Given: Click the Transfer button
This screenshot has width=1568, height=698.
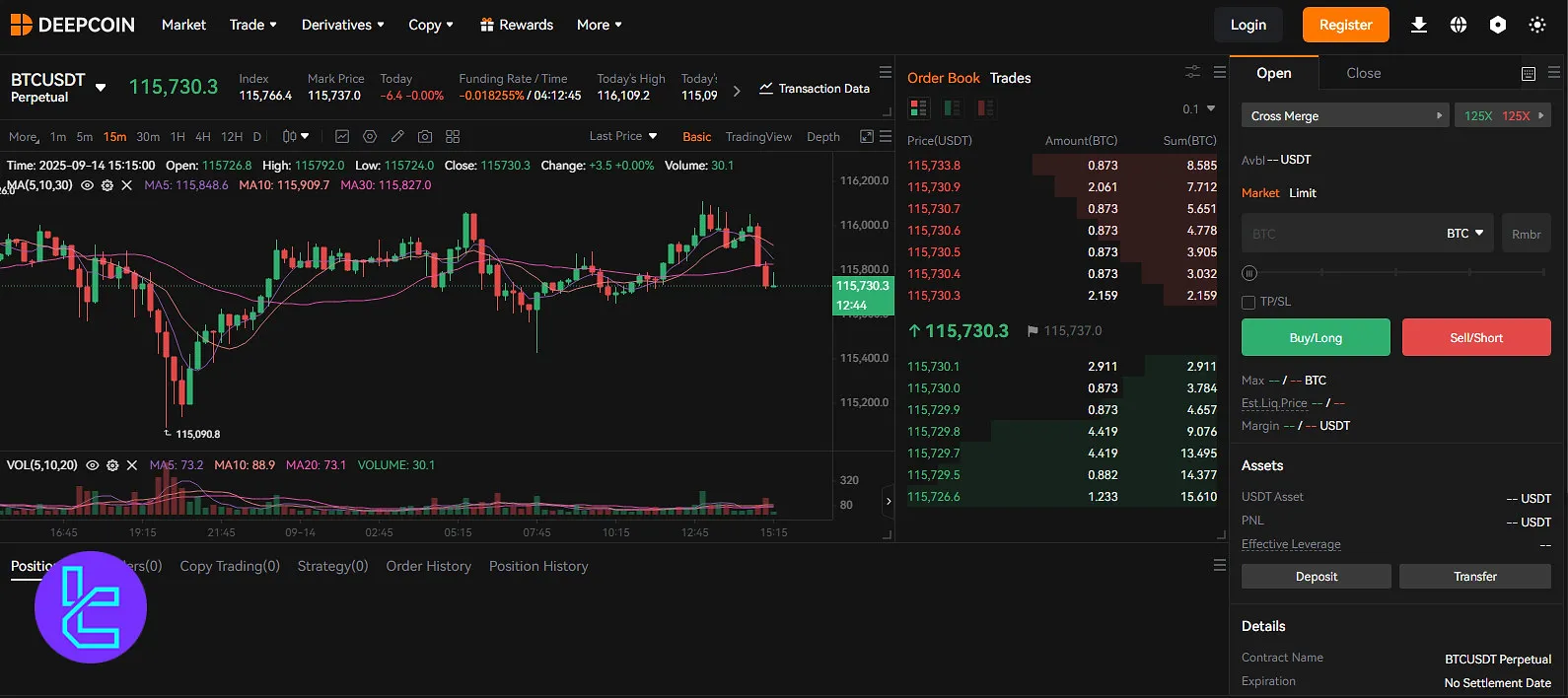Looking at the screenshot, I should 1475,577.
